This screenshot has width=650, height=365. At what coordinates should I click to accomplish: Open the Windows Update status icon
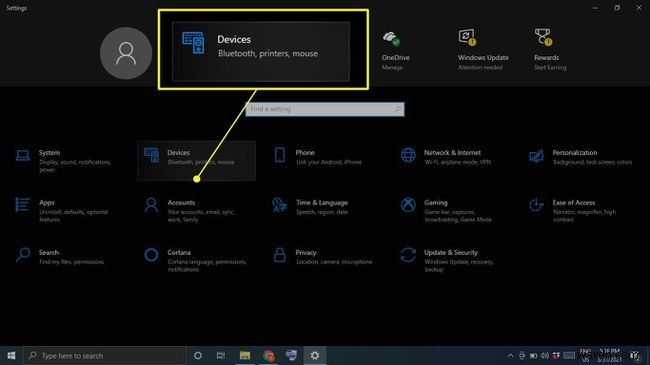467,37
